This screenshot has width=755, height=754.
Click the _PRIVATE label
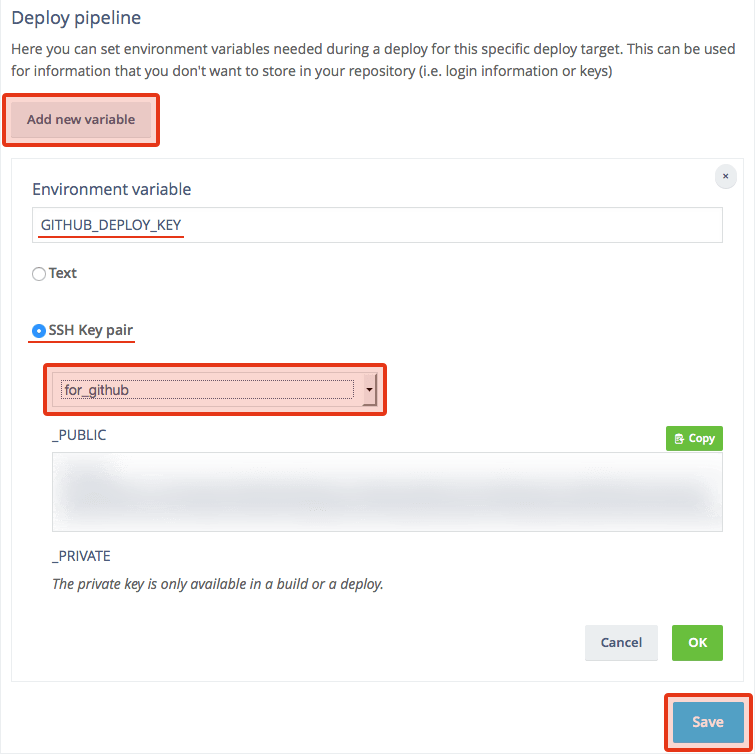[x=81, y=555]
